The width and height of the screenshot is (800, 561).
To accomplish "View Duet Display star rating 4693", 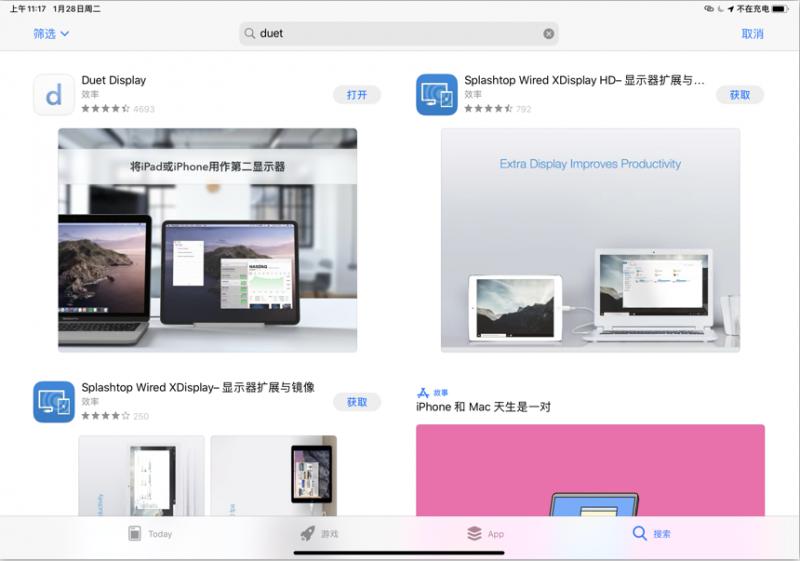I will [118, 109].
